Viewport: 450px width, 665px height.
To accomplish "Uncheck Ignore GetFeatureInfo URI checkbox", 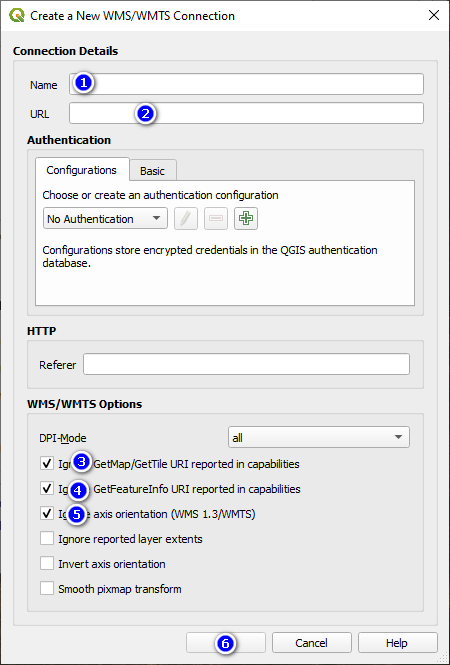I will point(47,489).
